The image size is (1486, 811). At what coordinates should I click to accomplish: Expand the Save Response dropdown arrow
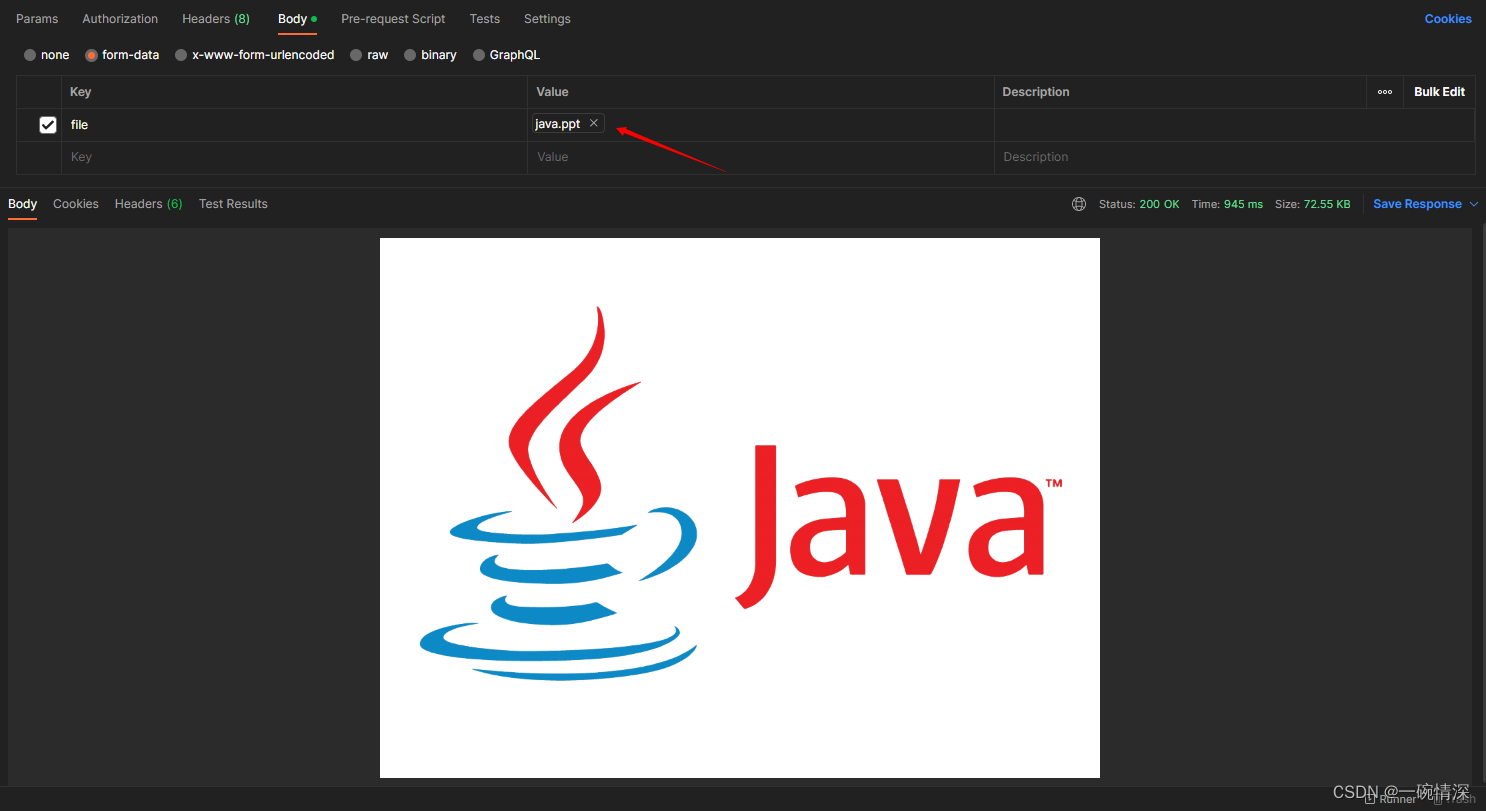(x=1473, y=204)
